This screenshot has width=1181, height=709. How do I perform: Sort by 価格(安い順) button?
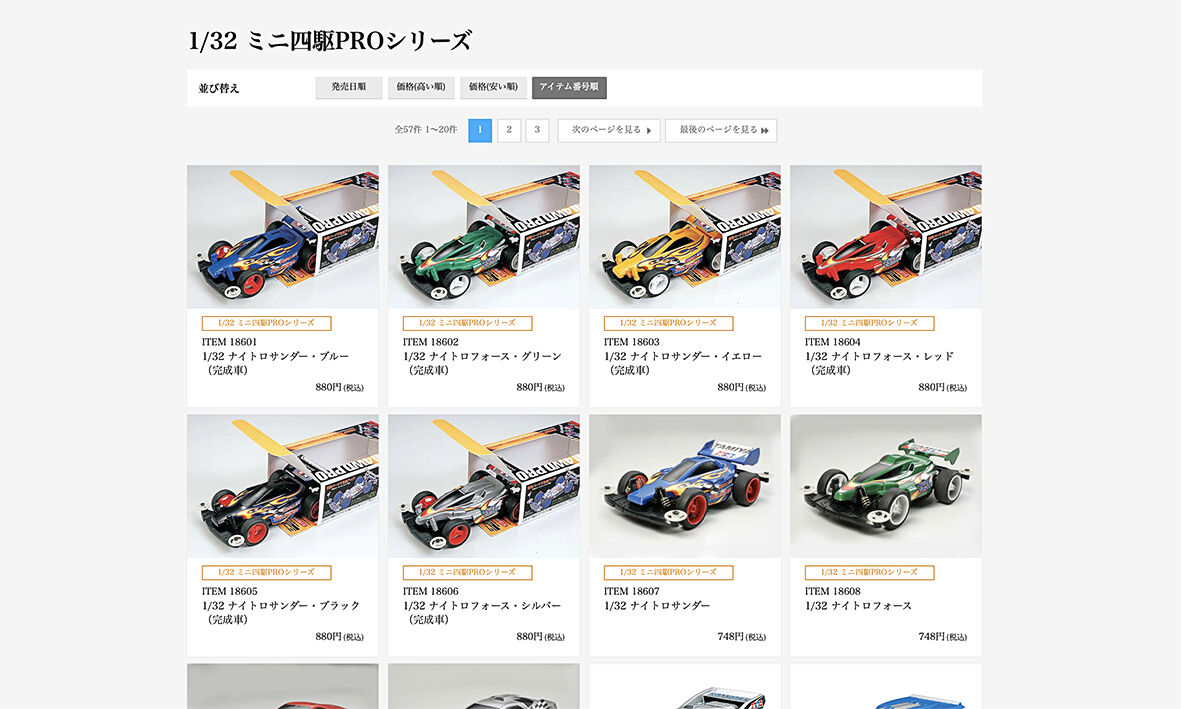pyautogui.click(x=493, y=87)
